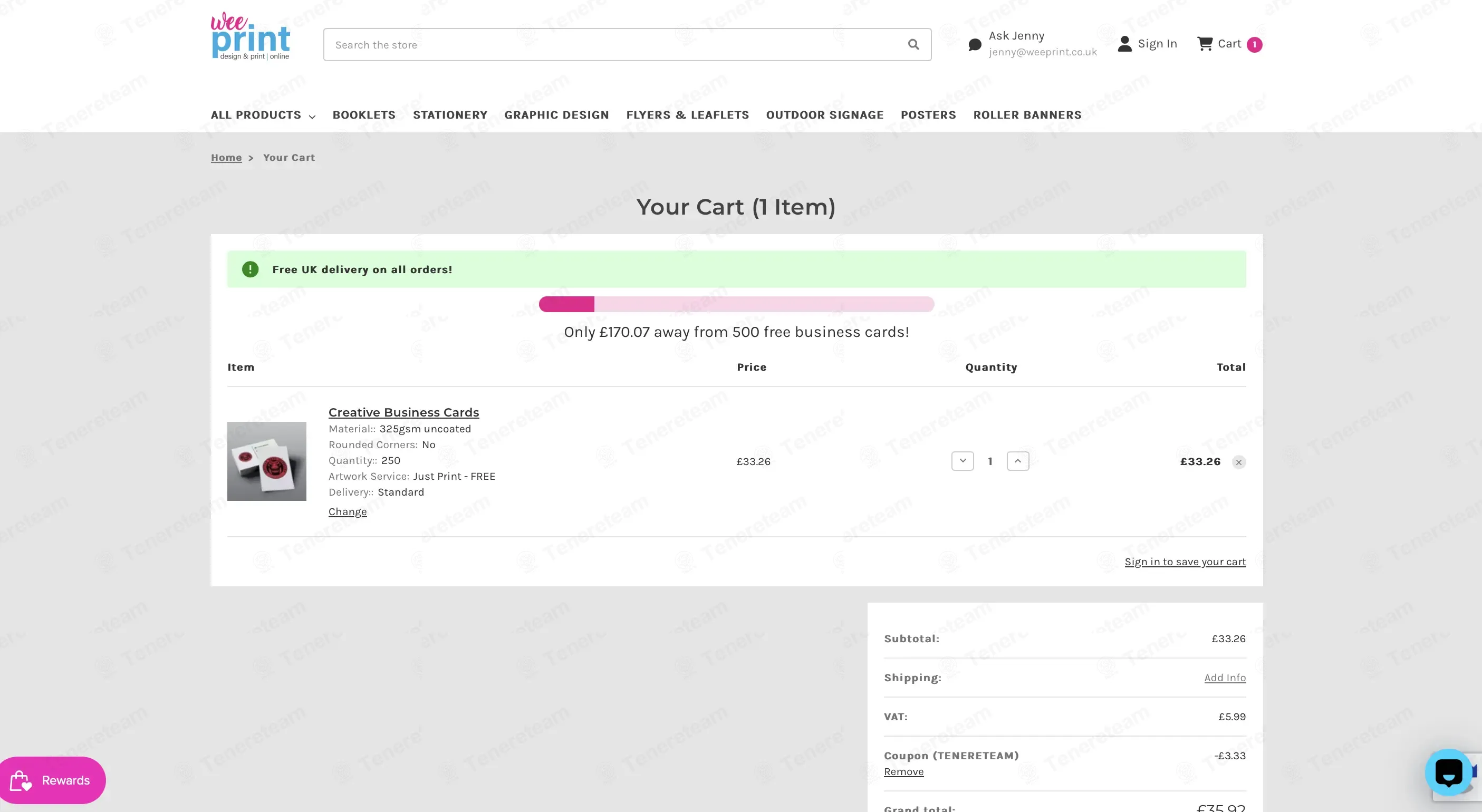1482x812 pixels.
Task: Increase quantity with the up arrow
Action: click(1018, 461)
